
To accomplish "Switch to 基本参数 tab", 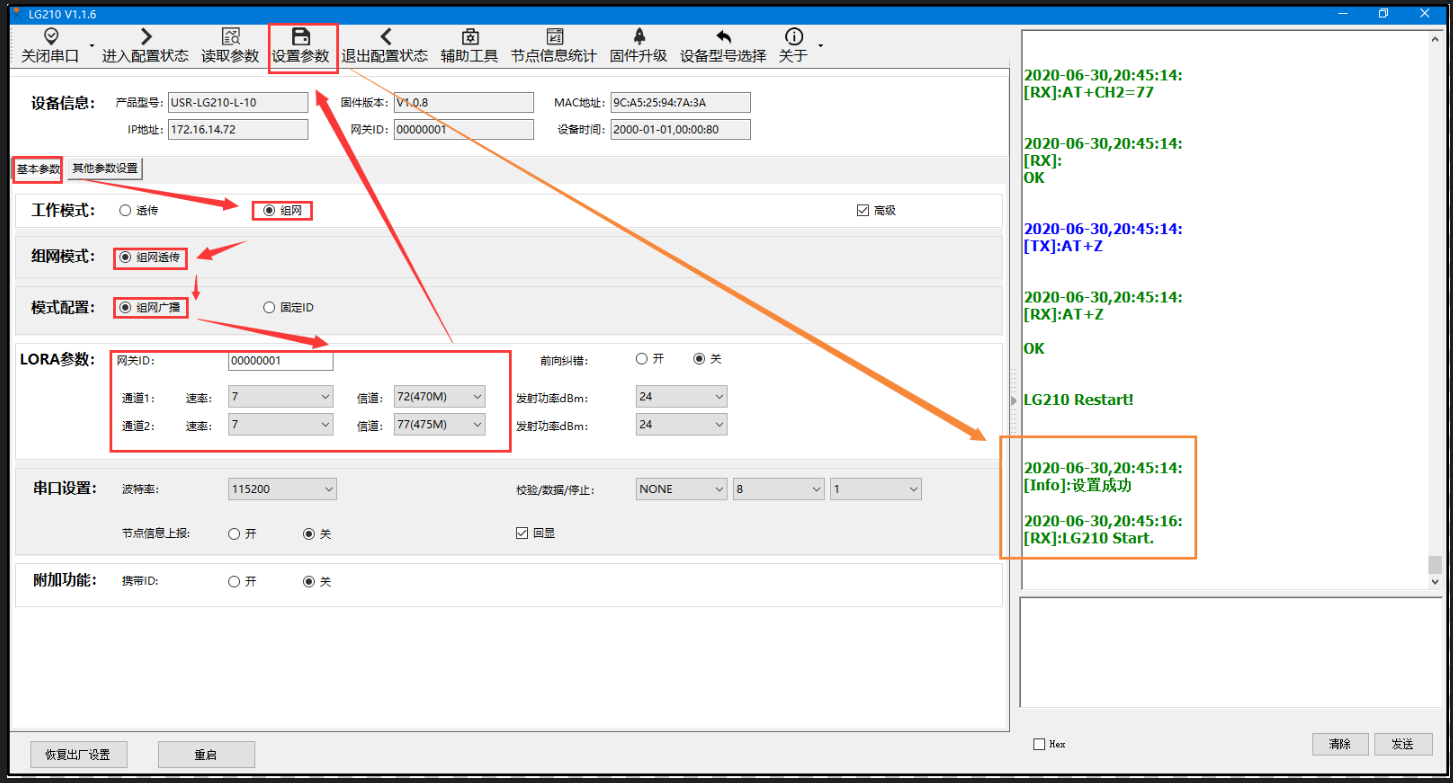I will (38, 169).
